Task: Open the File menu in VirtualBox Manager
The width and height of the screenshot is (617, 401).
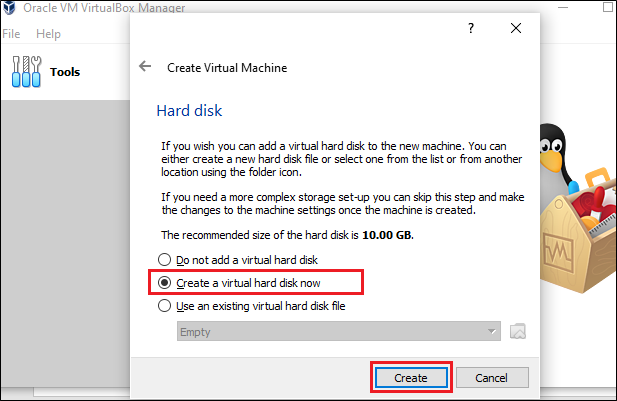Action: tap(11, 34)
